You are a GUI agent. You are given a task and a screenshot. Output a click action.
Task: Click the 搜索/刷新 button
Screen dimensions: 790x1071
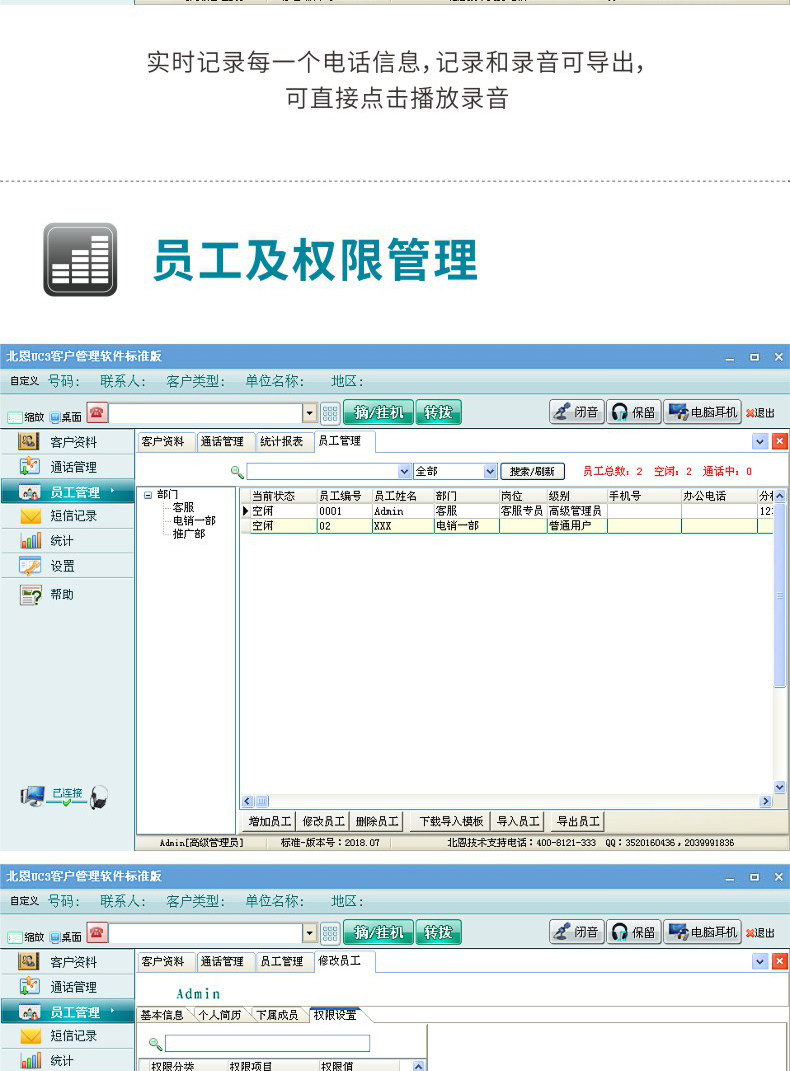click(x=533, y=471)
